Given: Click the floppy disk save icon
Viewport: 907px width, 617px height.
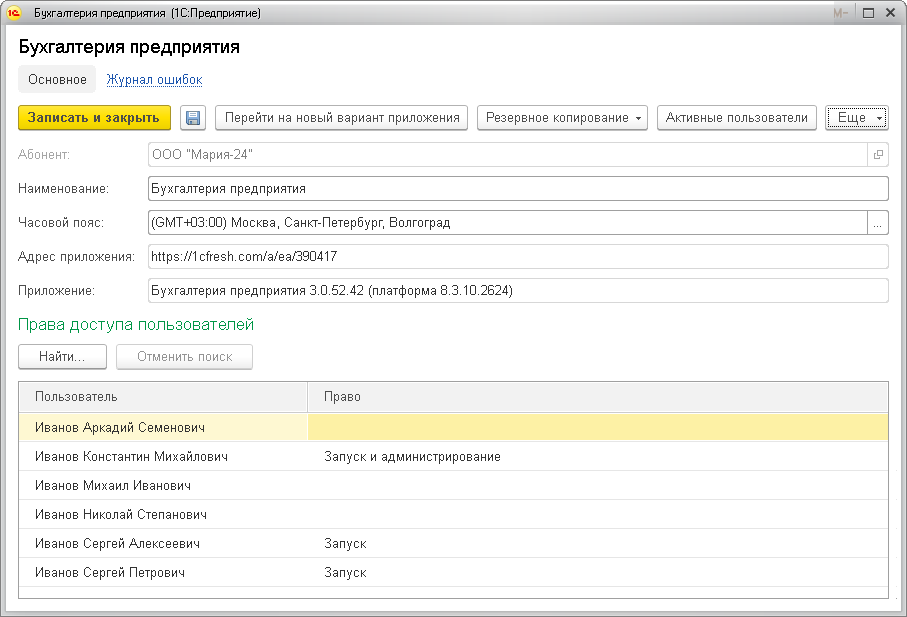Looking at the screenshot, I should point(193,118).
